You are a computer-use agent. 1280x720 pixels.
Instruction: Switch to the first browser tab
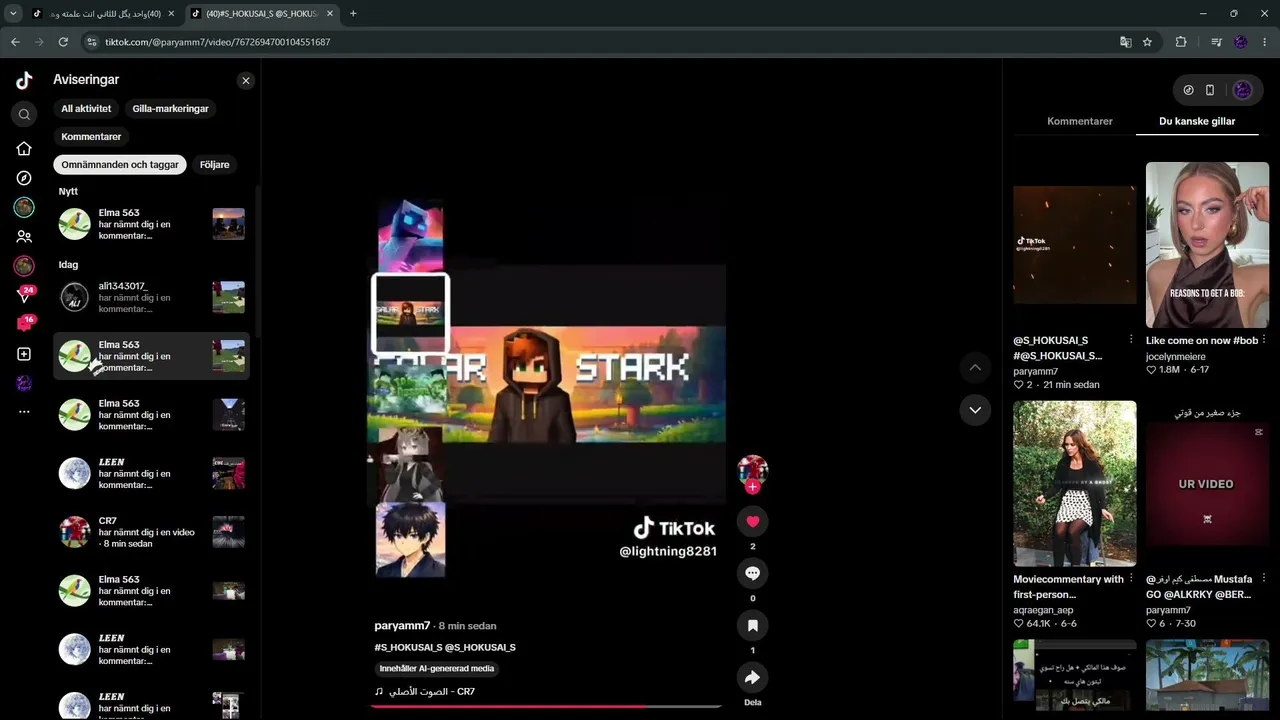pos(103,14)
